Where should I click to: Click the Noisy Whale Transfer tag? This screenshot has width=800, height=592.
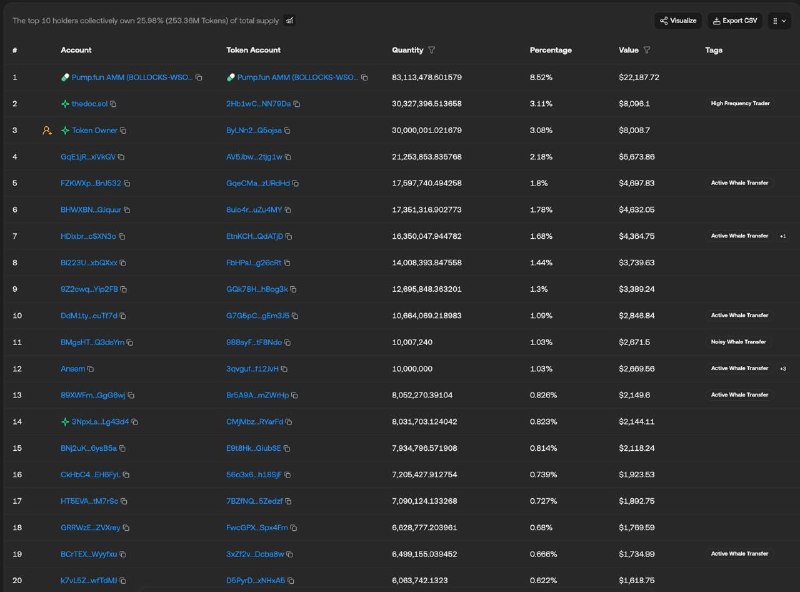738,342
